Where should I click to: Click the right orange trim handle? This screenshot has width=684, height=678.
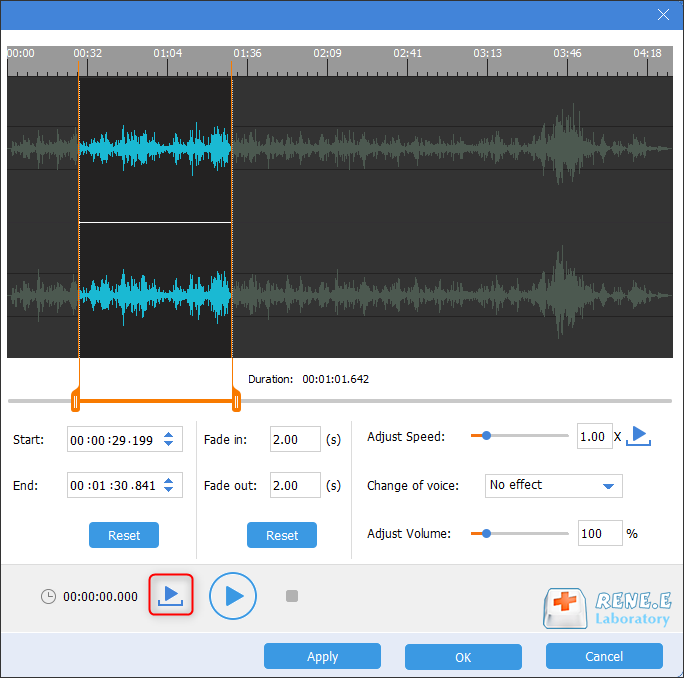[236, 401]
